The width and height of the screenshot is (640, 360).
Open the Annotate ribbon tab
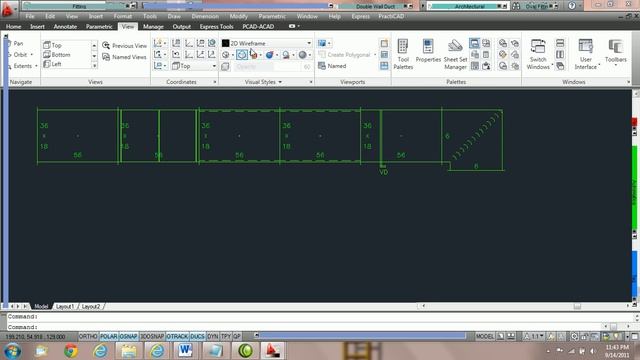pyautogui.click(x=65, y=27)
